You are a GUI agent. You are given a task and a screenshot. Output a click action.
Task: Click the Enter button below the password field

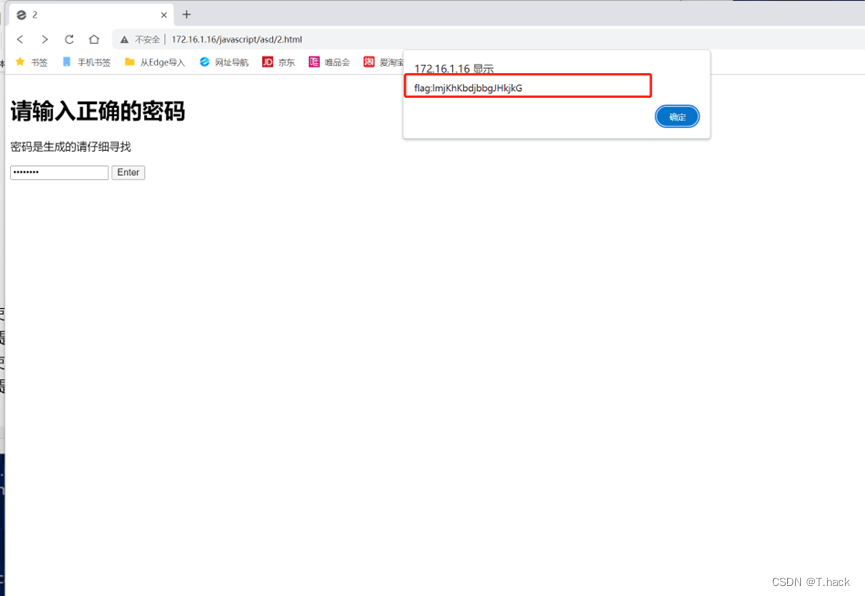(x=128, y=172)
